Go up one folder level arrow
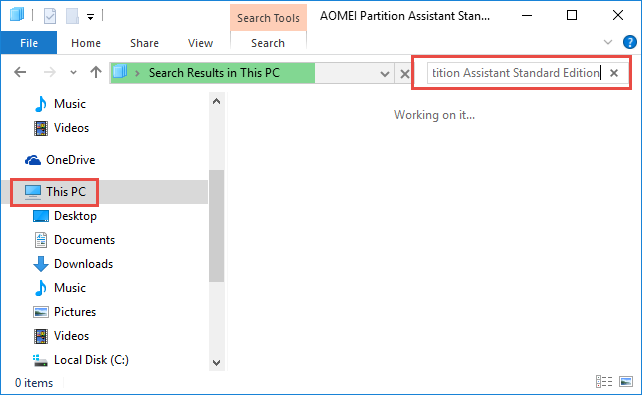 tap(96, 72)
